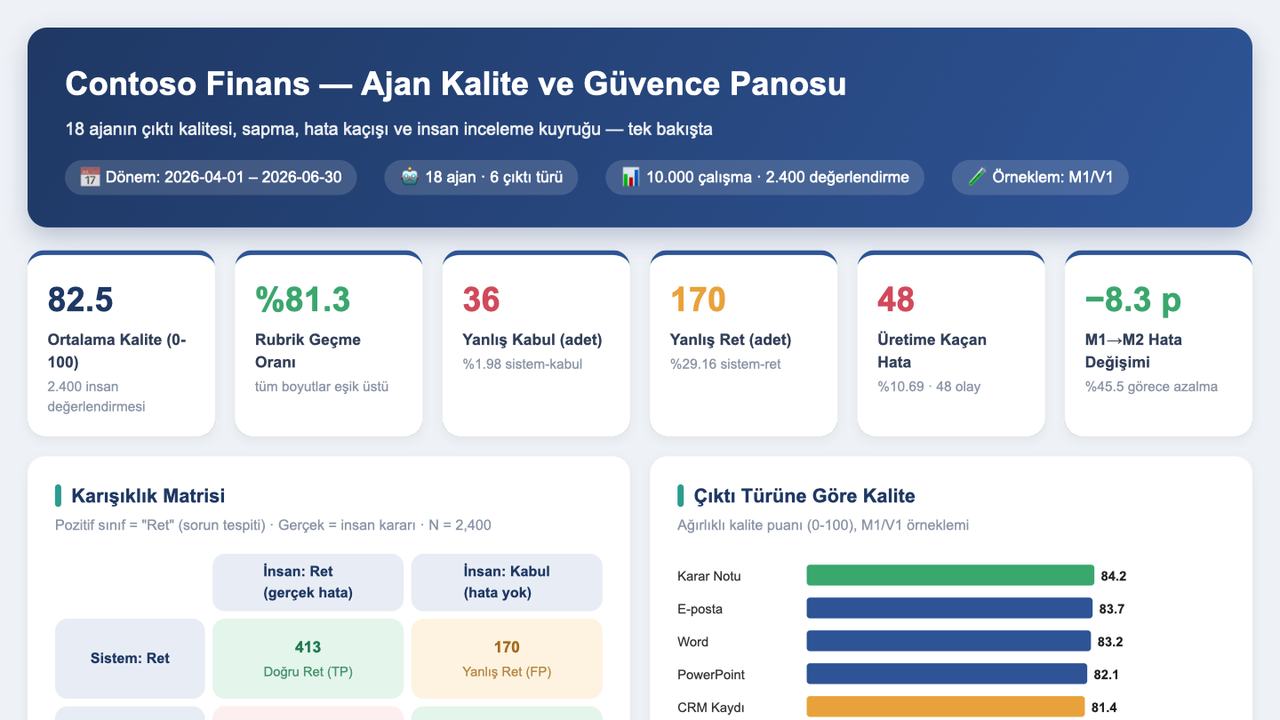
Task: Click the %45.5 görece azalma note
Action: (1151, 386)
